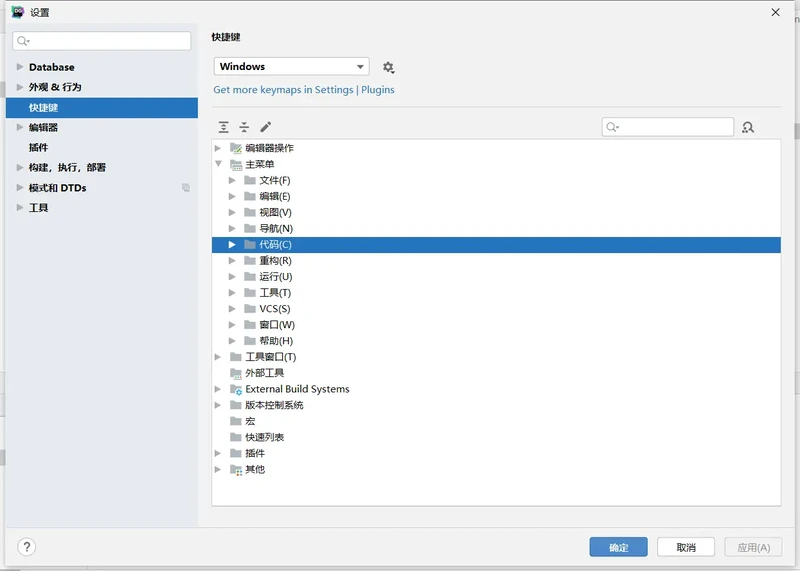This screenshot has height=571, width=800.
Task: Click the 确定 button
Action: (x=618, y=547)
